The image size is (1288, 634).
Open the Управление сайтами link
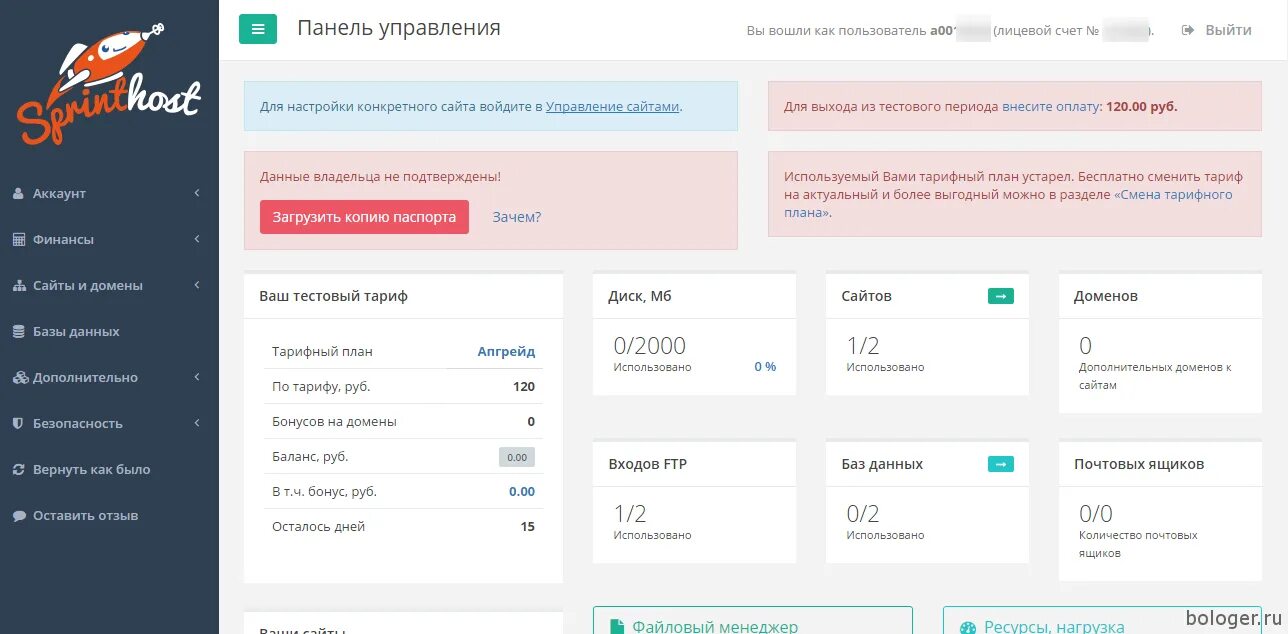pyautogui.click(x=610, y=105)
